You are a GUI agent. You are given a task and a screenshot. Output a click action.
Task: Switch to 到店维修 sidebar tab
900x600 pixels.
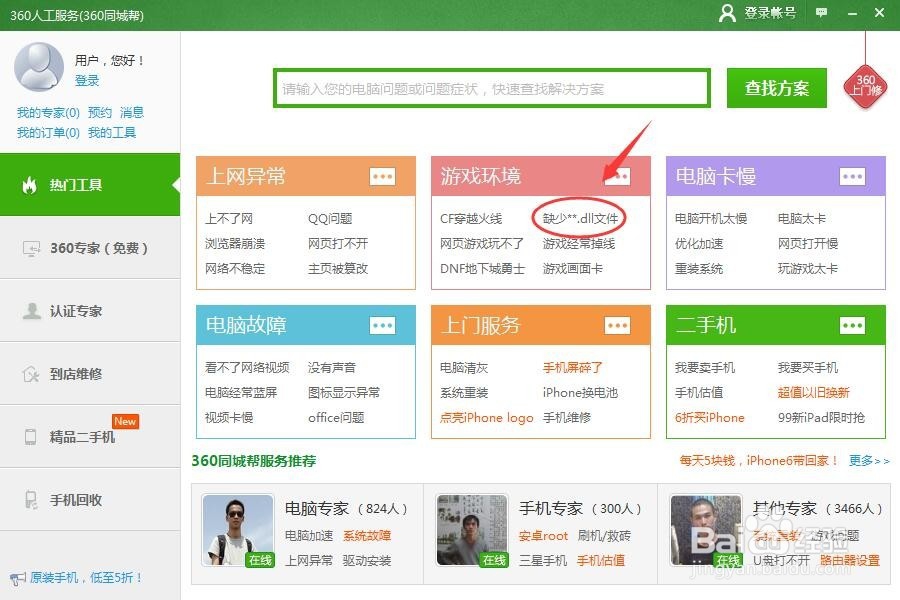[90, 374]
